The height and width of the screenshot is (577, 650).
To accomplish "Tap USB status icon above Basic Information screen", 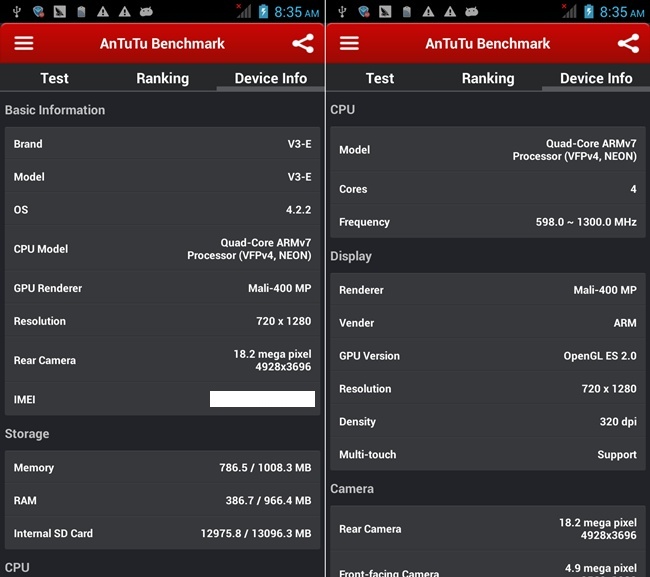I will coord(17,12).
